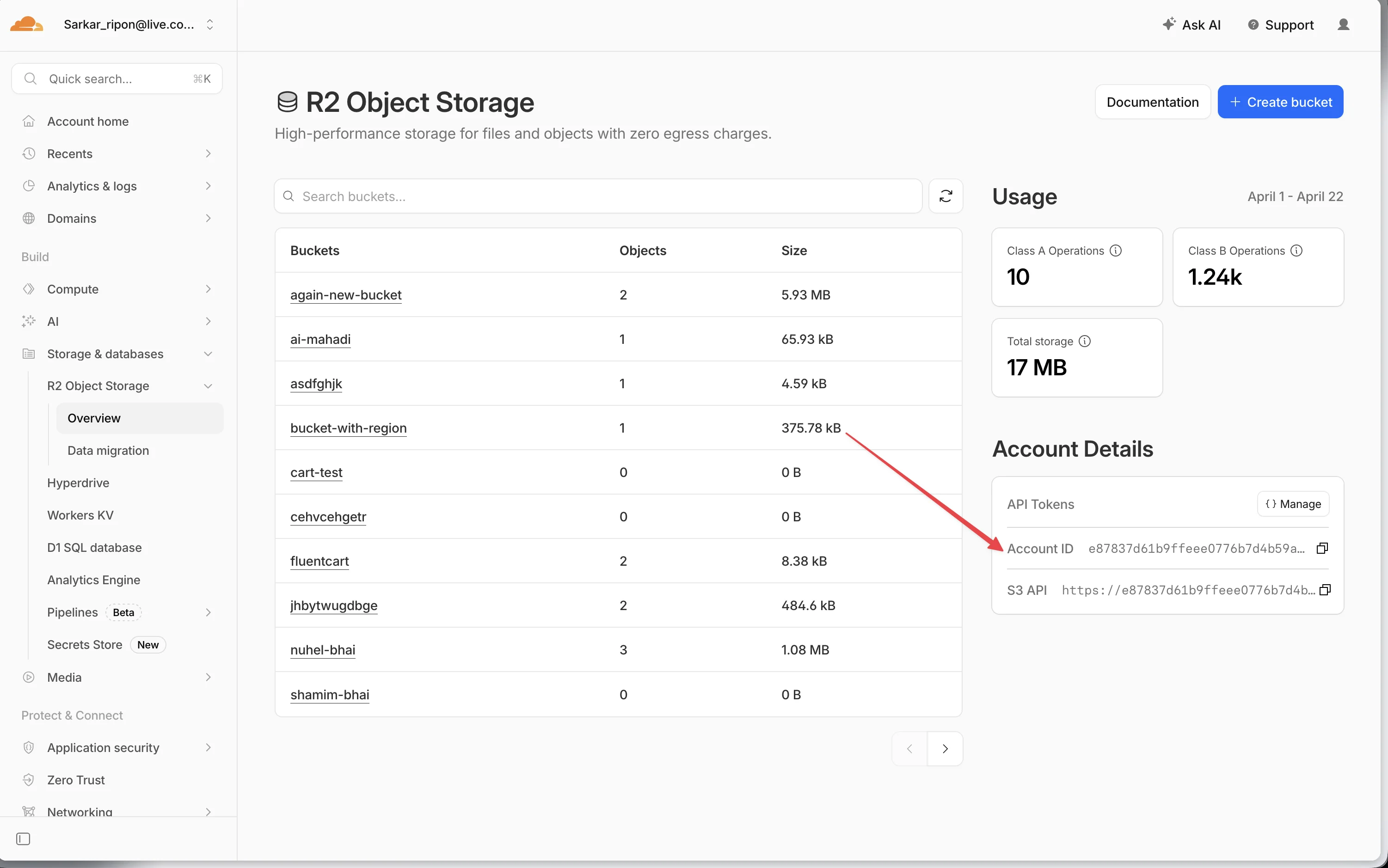Switch to the Data migration tab

tap(108, 450)
